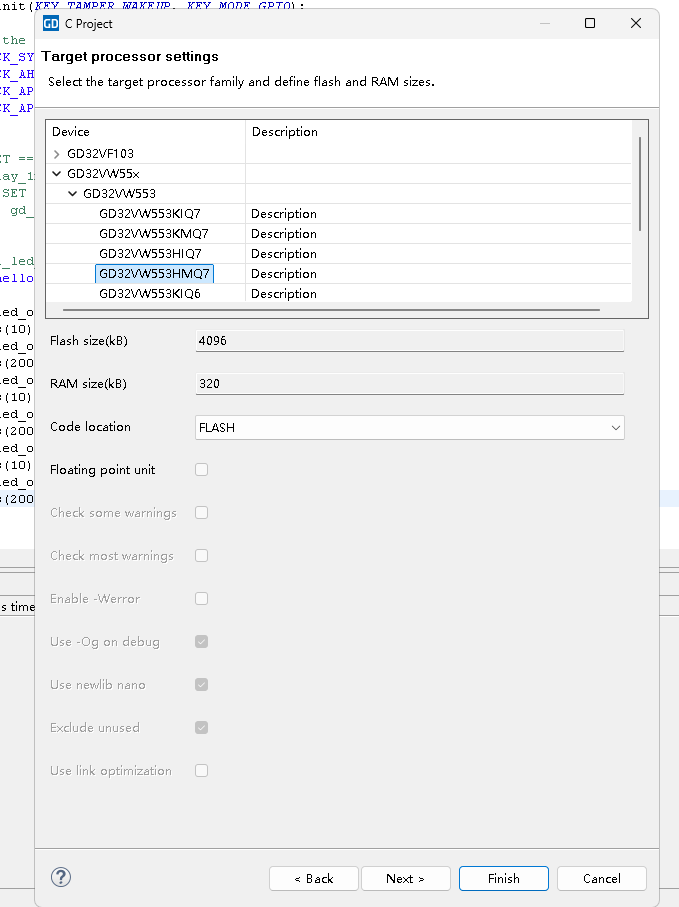Click the Flash size field

[410, 341]
